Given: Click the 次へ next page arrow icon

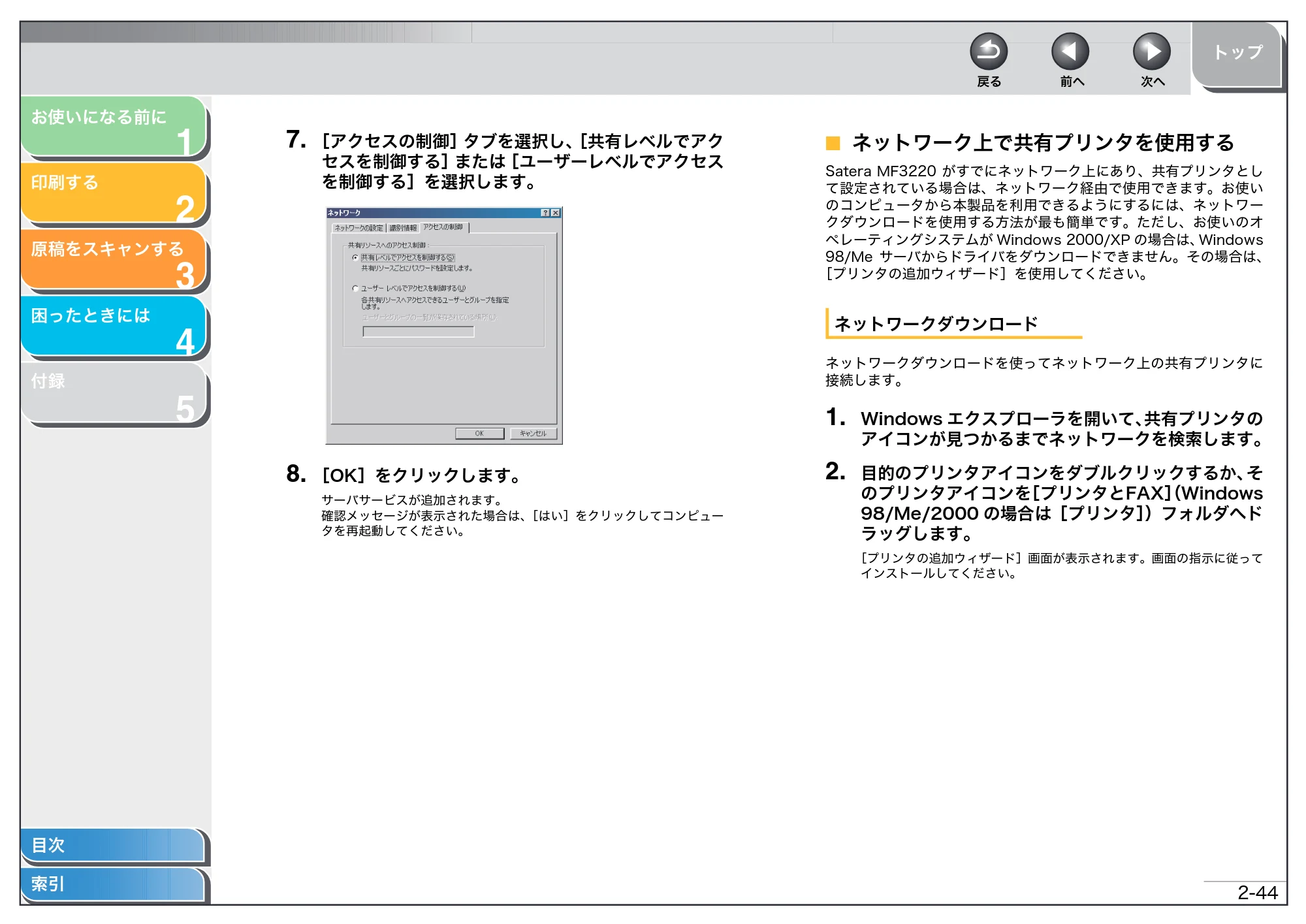Looking at the screenshot, I should [1151, 52].
